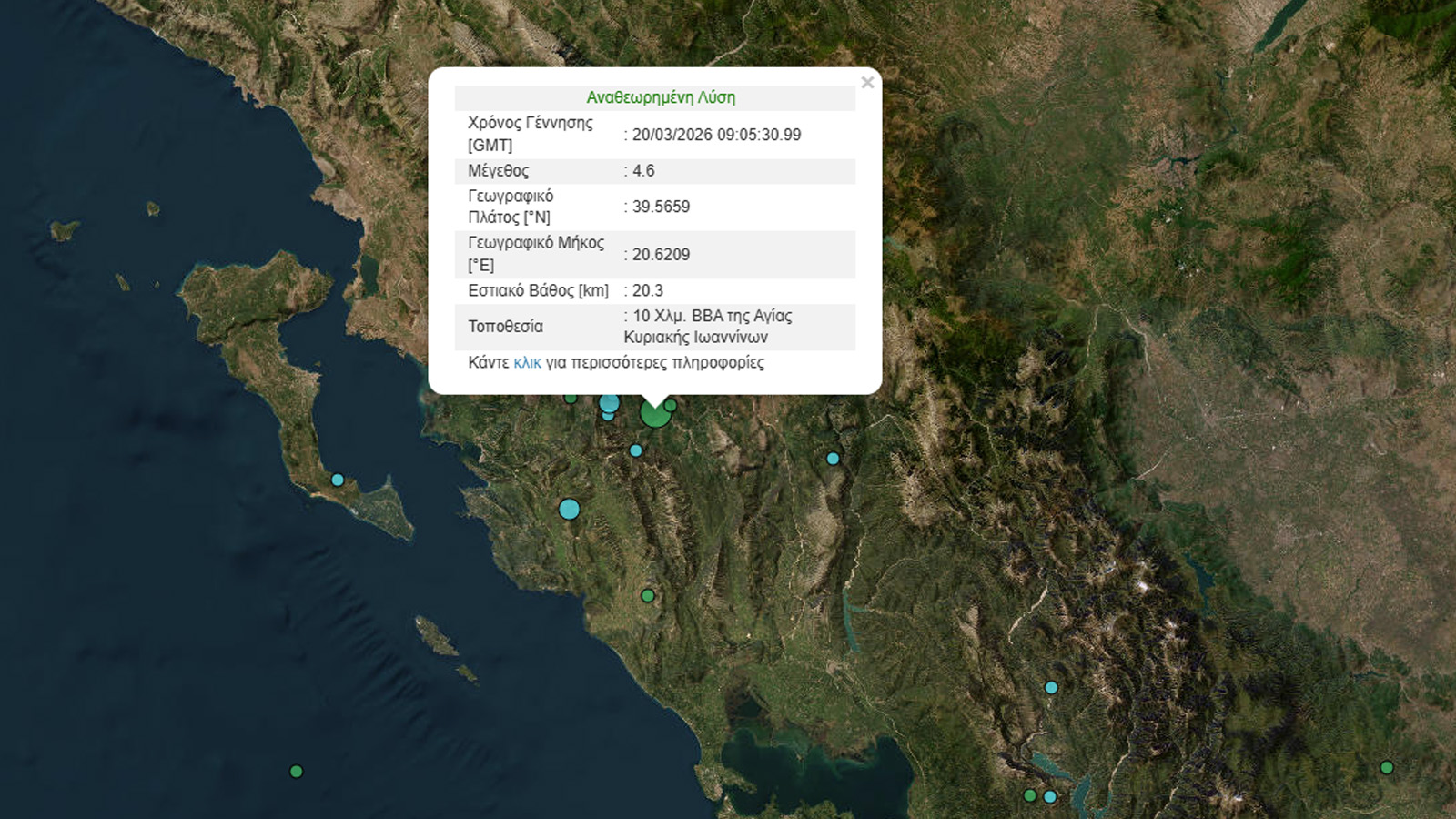Click the cyan marker north of the lake pair
This screenshot has width=1456, height=819.
tap(1051, 688)
